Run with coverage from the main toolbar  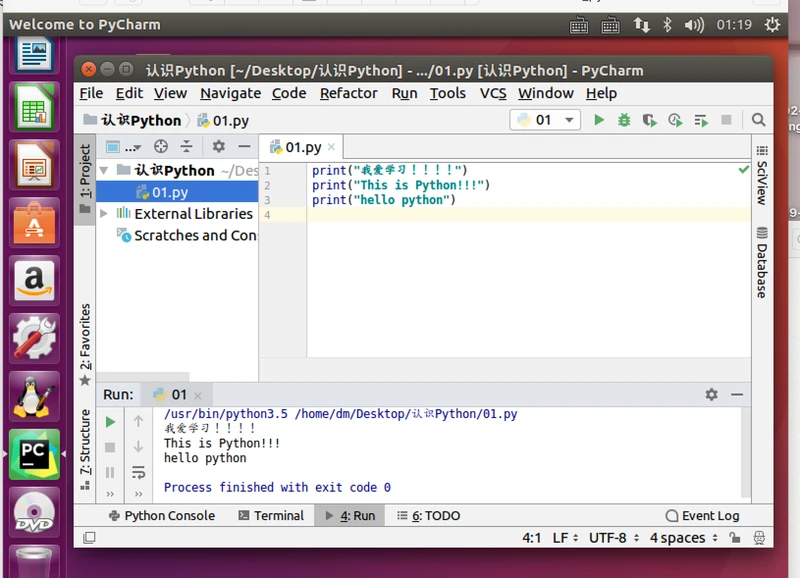tap(649, 120)
